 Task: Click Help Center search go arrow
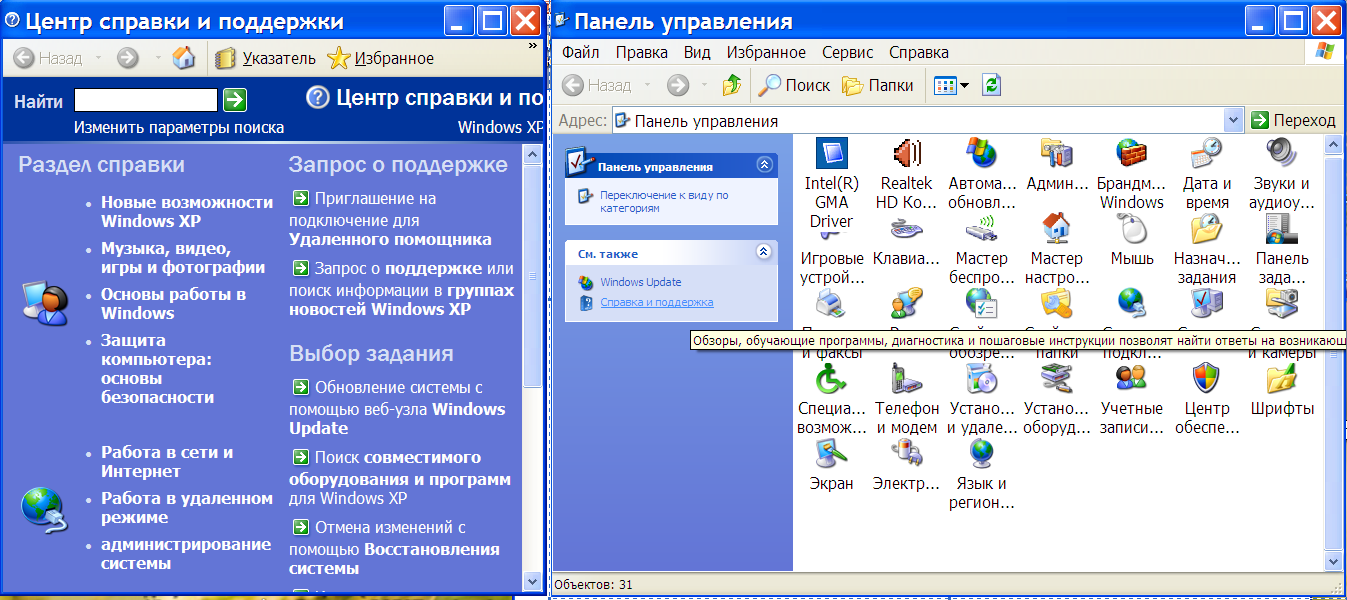234,99
